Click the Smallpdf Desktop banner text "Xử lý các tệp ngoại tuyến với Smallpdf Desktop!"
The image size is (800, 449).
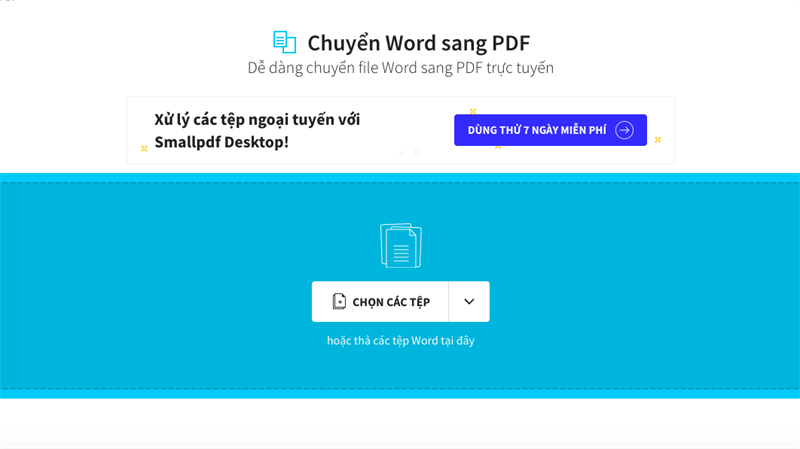[257, 131]
